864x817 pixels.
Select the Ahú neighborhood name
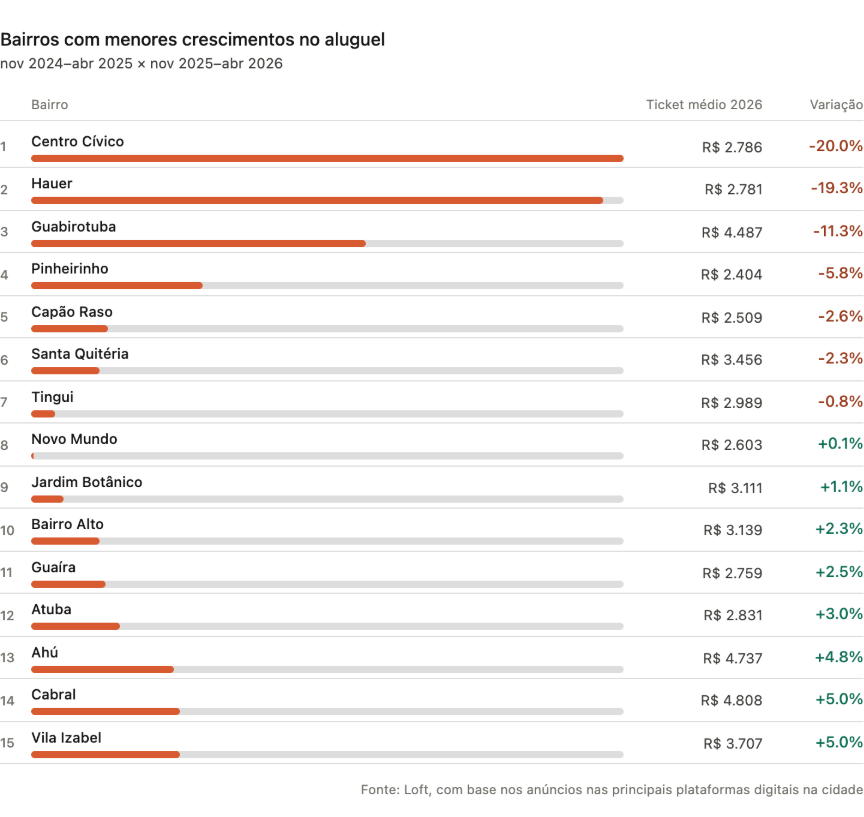pos(44,652)
